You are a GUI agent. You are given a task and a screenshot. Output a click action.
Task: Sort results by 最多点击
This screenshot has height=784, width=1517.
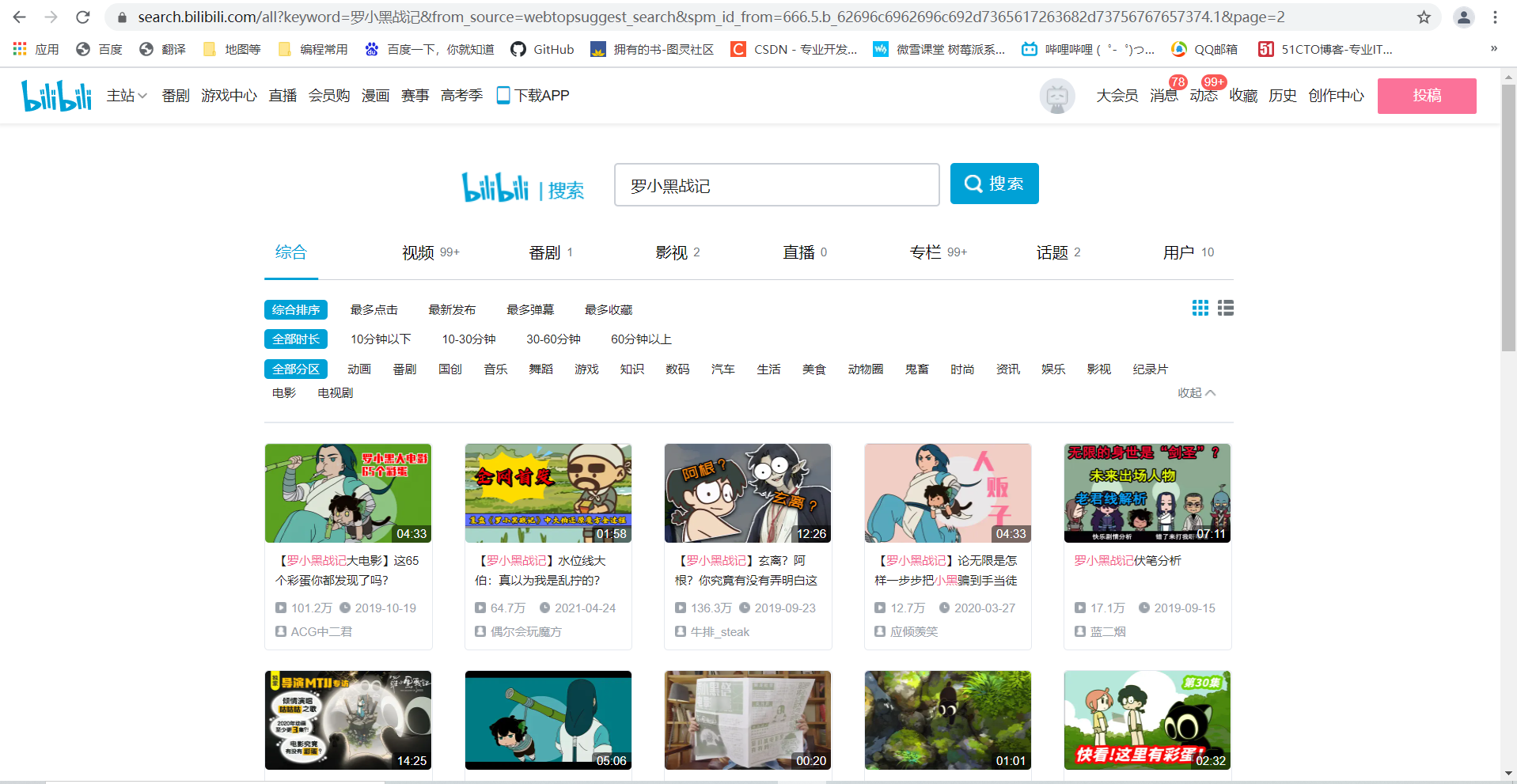click(x=374, y=309)
